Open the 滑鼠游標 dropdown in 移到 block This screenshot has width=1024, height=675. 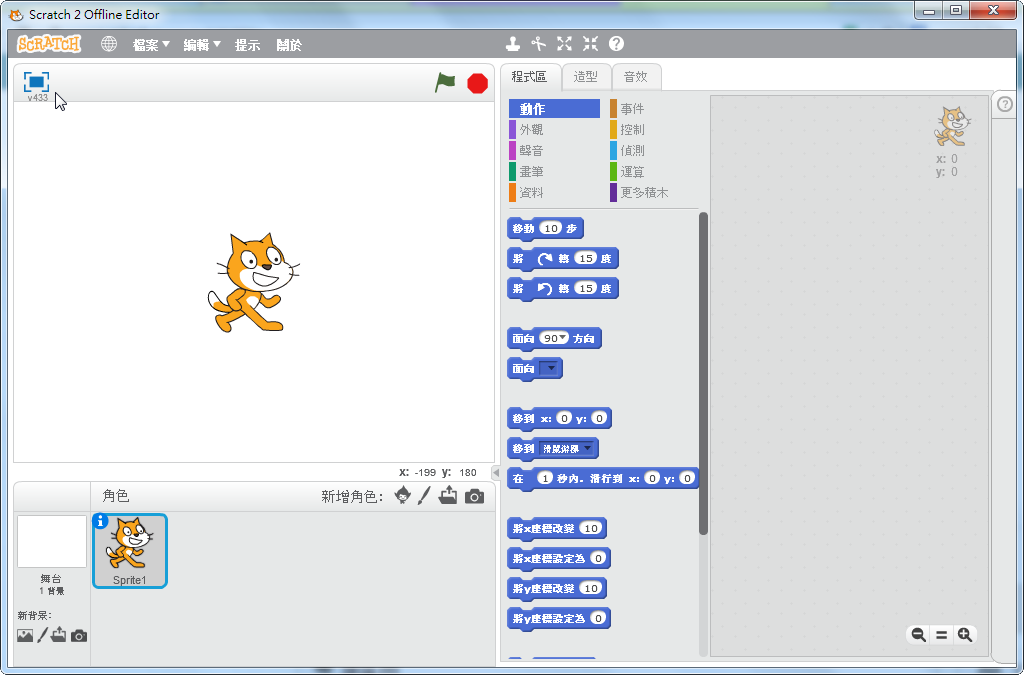pos(568,448)
